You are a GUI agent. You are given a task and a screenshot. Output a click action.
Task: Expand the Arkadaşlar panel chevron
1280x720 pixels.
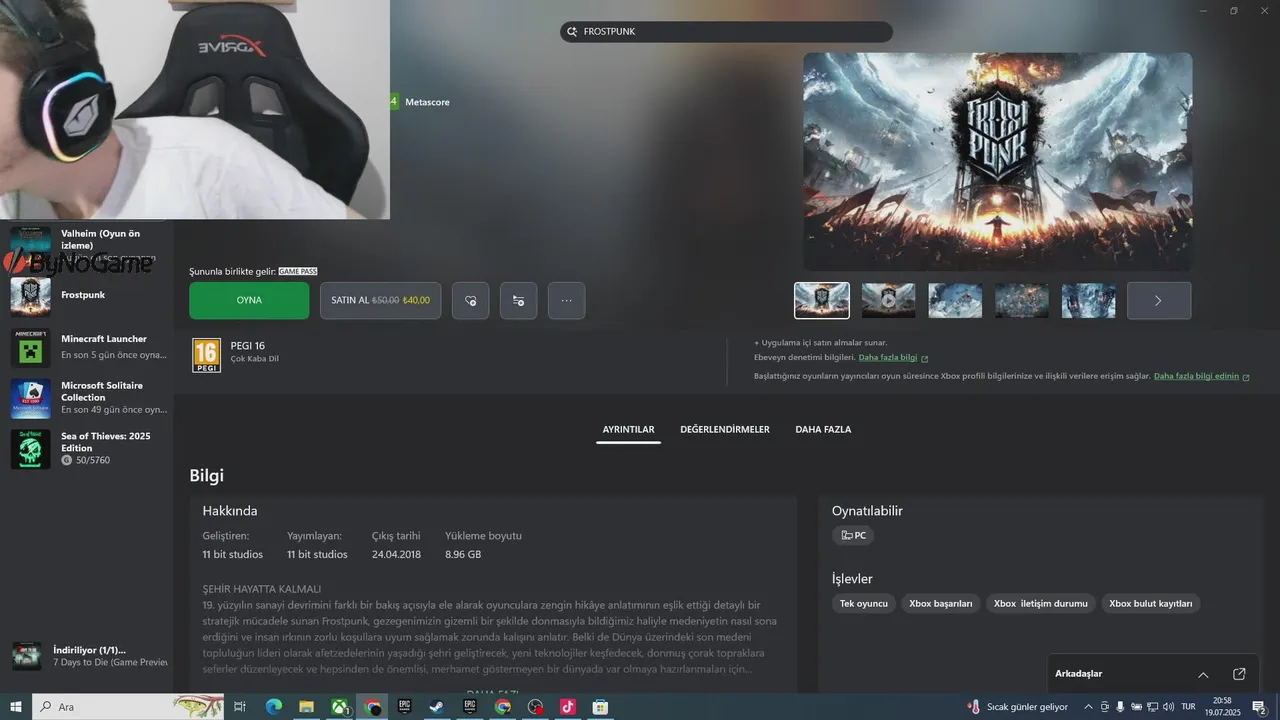[1203, 674]
